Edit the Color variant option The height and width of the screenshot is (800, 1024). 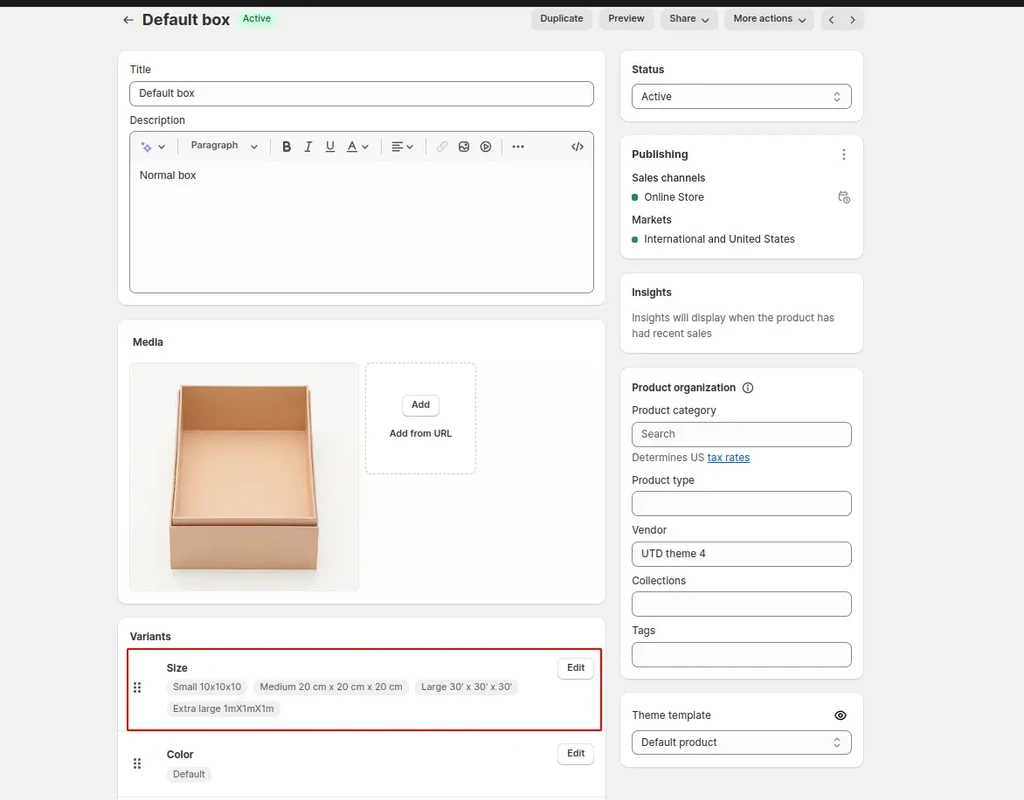point(575,754)
